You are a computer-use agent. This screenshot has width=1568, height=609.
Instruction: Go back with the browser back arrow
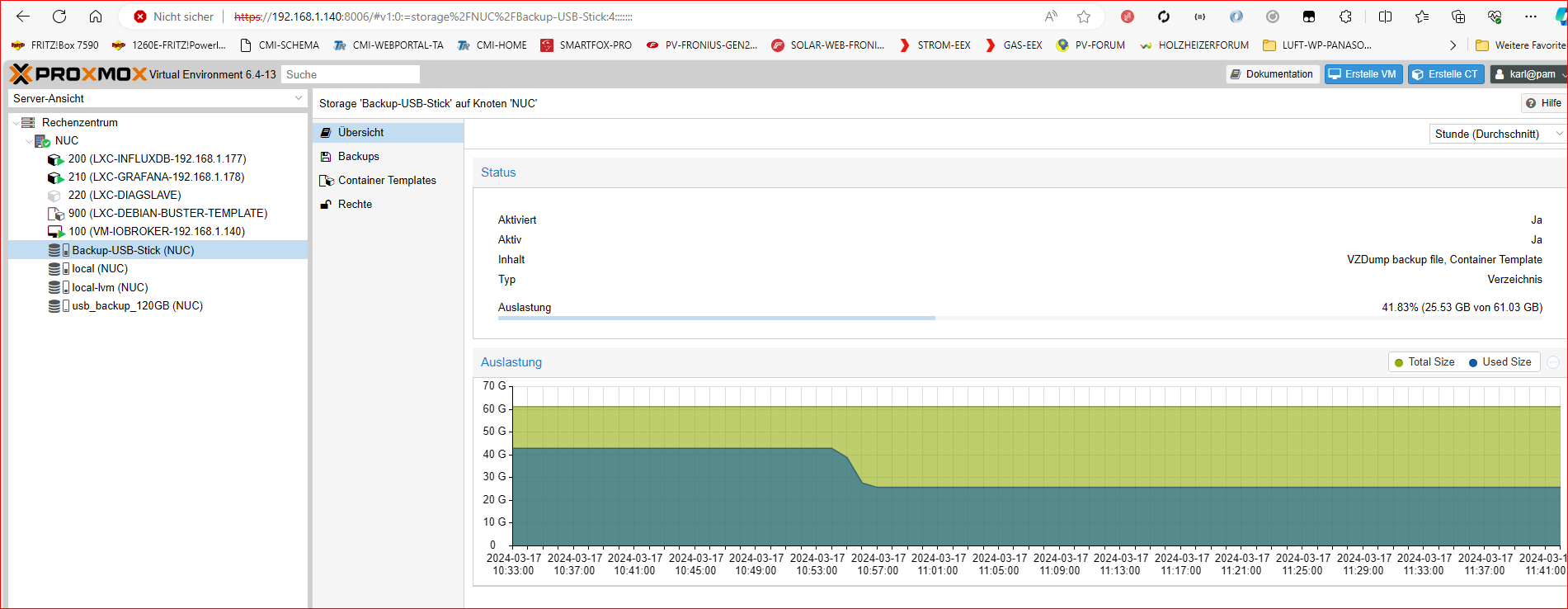pos(23,17)
